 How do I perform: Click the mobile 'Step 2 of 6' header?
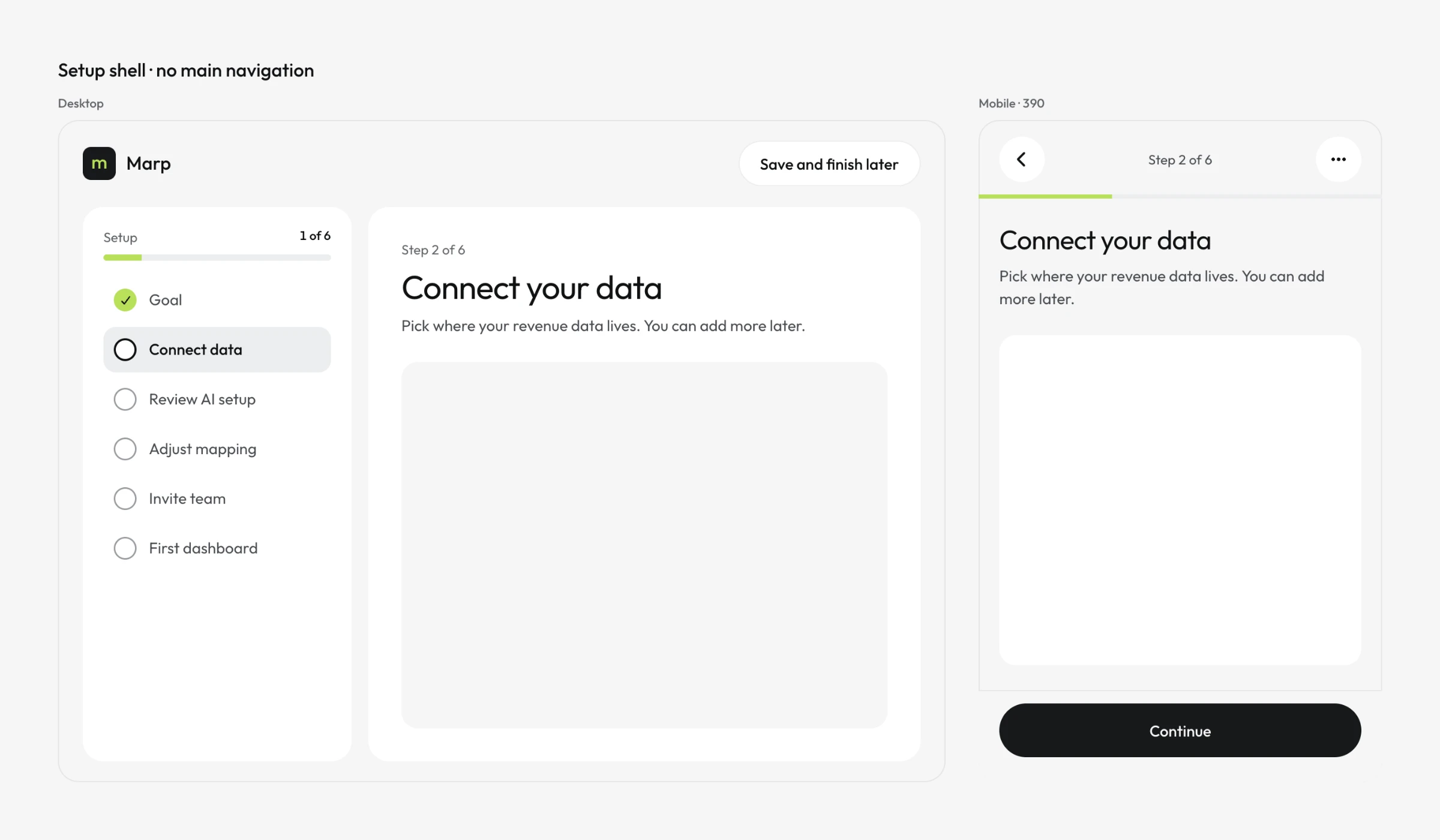pyautogui.click(x=1180, y=160)
